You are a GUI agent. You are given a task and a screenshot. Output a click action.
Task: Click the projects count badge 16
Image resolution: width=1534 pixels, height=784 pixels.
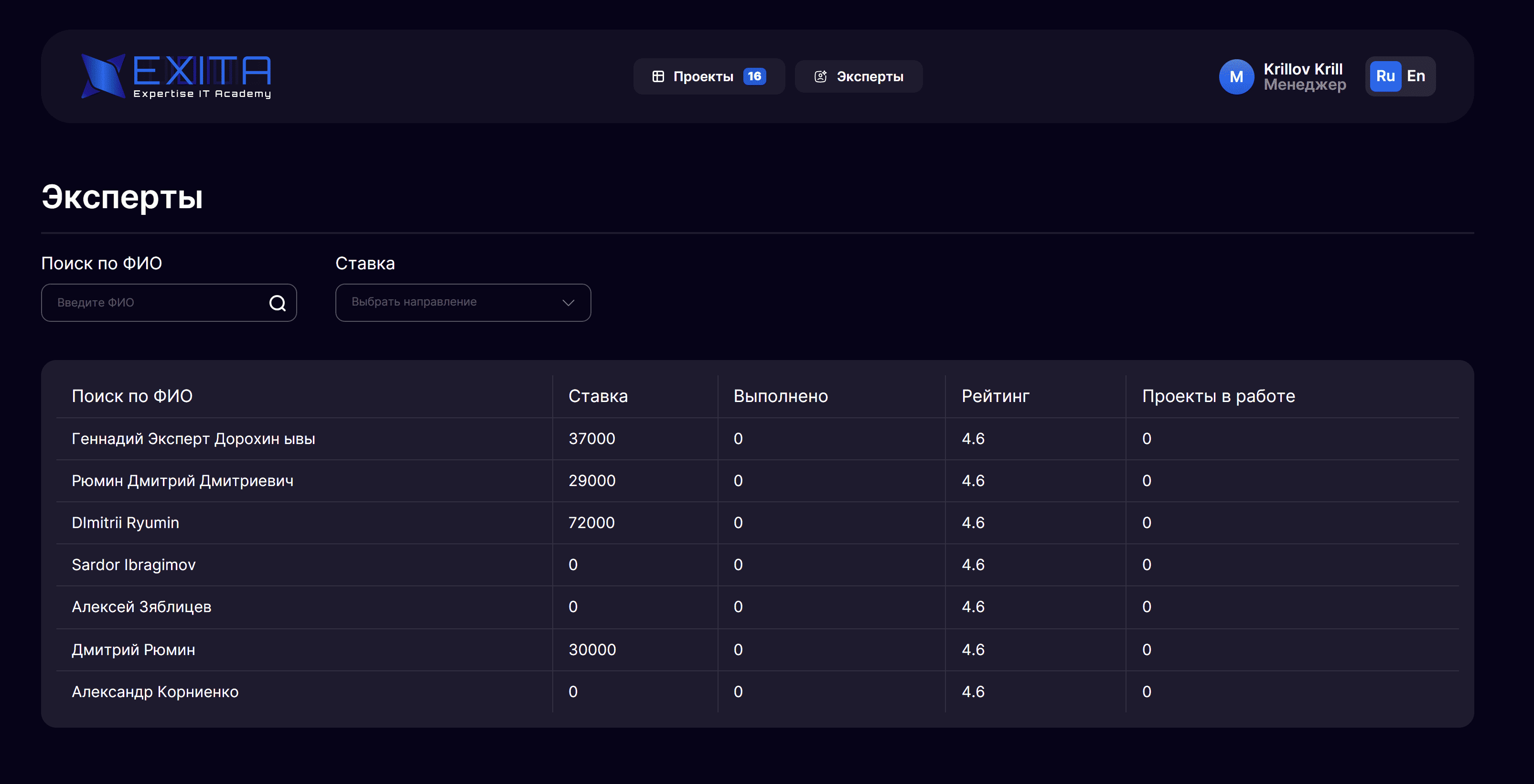[754, 77]
